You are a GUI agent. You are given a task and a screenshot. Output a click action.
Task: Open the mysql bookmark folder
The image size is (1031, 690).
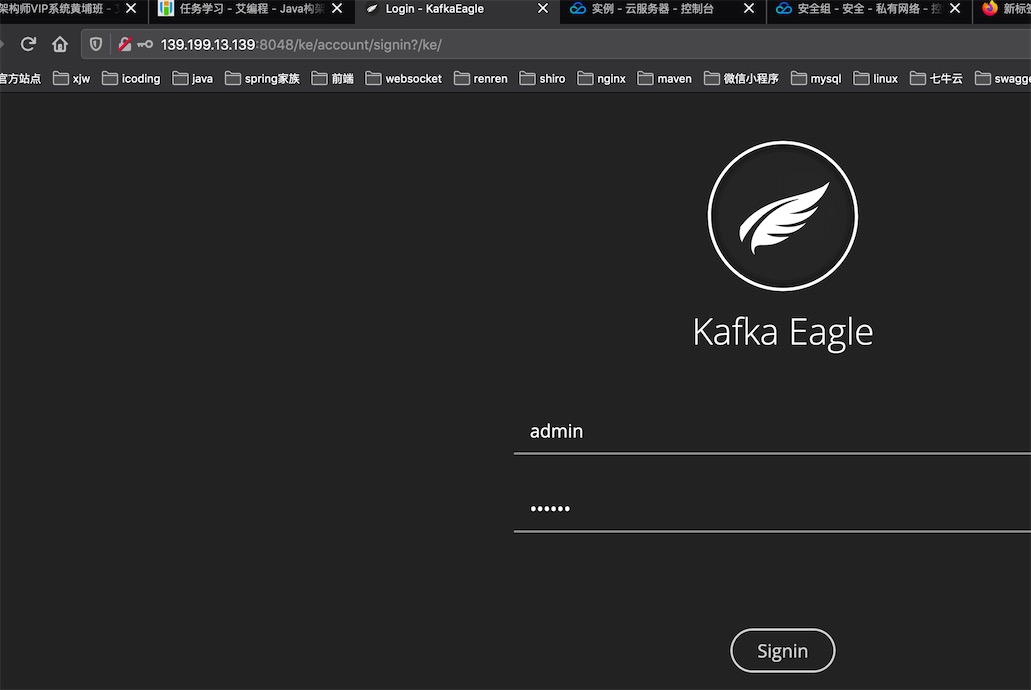coord(815,78)
